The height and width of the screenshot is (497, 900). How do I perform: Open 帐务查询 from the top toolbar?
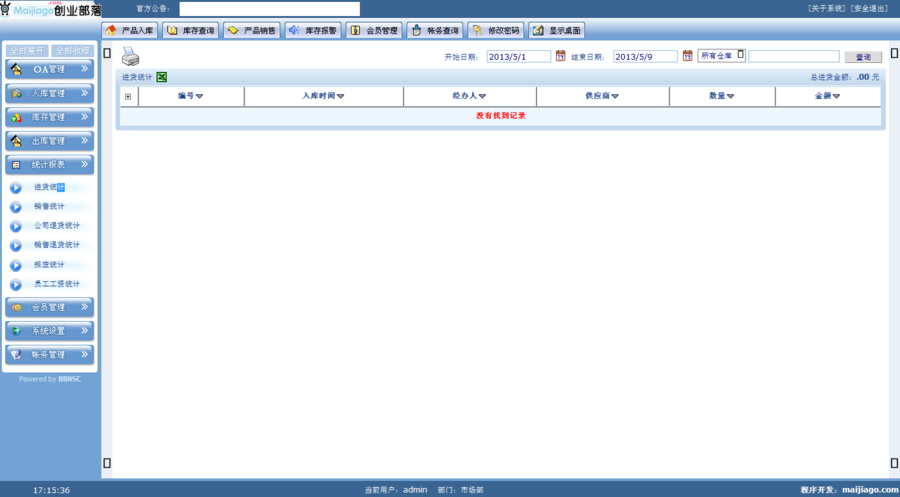pyautogui.click(x=435, y=30)
